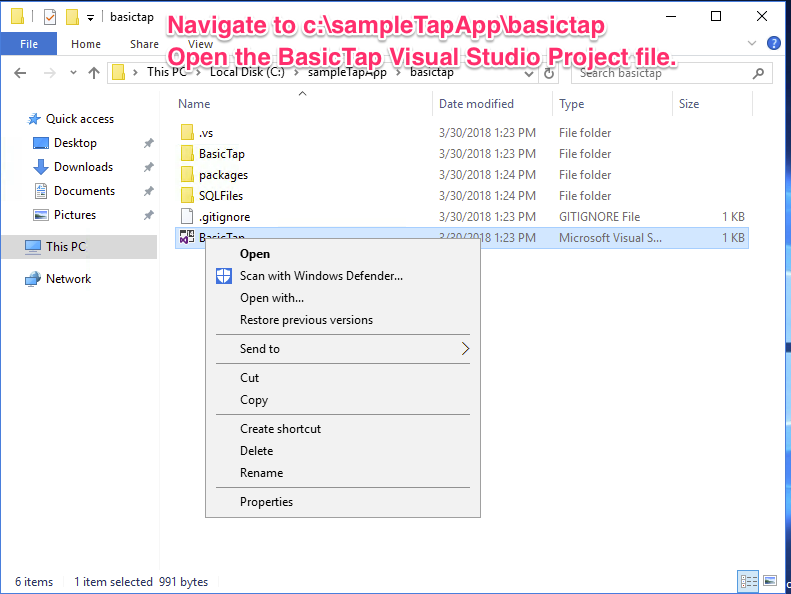Unpin Documents using its pin icon
The height and width of the screenshot is (594, 791).
148,191
